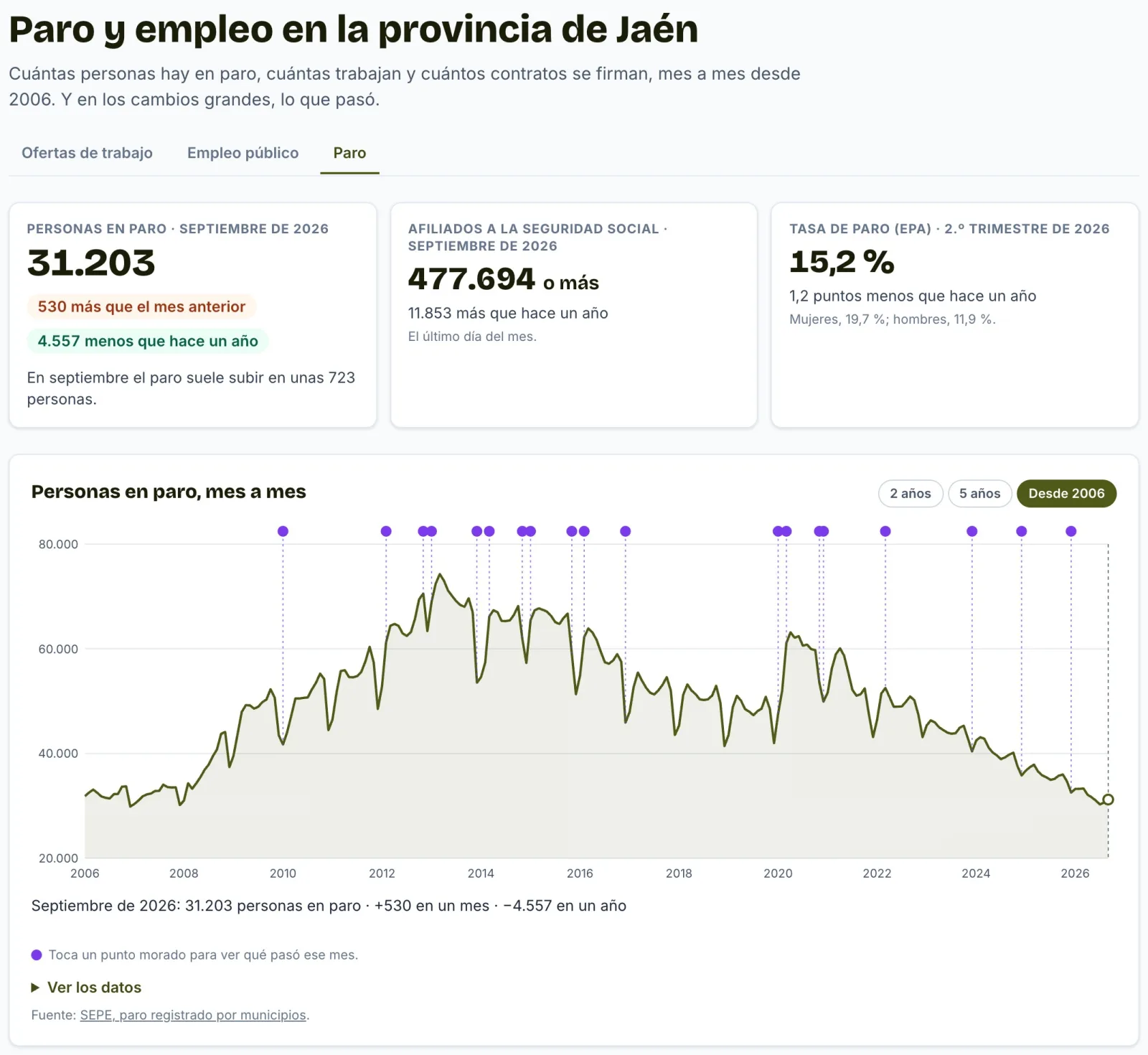The height and width of the screenshot is (1055, 1148).
Task: Select the Paro tab
Action: (x=349, y=153)
